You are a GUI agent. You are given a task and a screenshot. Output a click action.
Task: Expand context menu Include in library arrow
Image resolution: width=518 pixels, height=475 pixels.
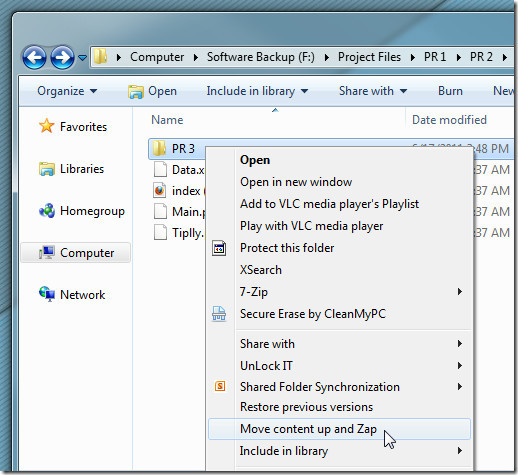(x=460, y=451)
